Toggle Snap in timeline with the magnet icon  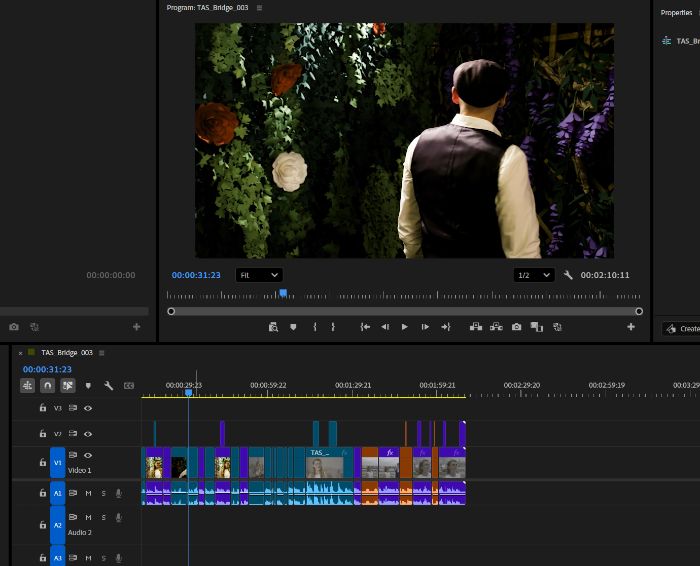pyautogui.click(x=47, y=385)
